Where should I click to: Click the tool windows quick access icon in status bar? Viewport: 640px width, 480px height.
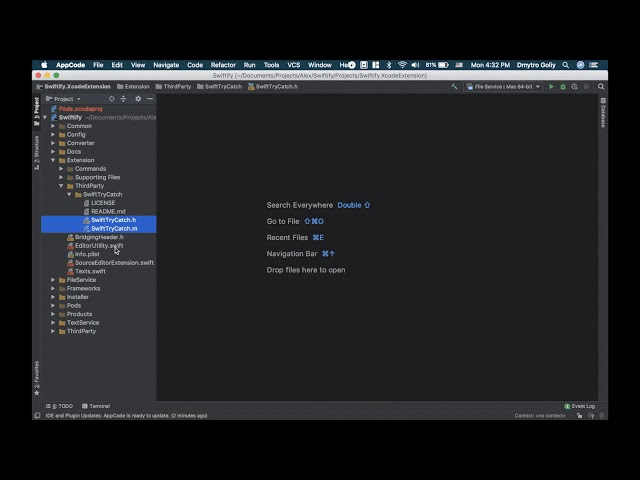37,416
